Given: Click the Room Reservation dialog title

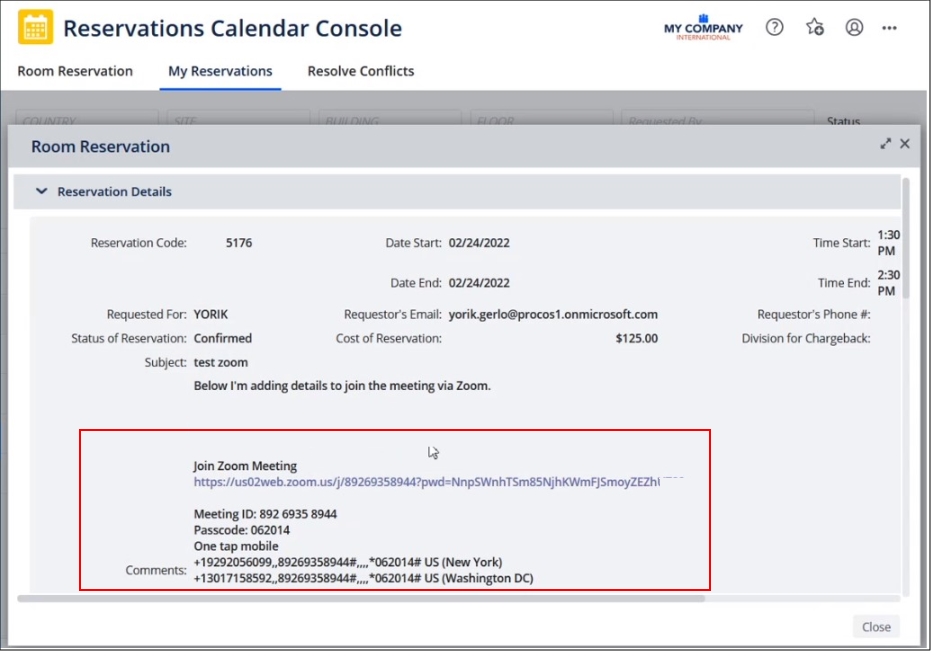Looking at the screenshot, I should pos(101,146).
